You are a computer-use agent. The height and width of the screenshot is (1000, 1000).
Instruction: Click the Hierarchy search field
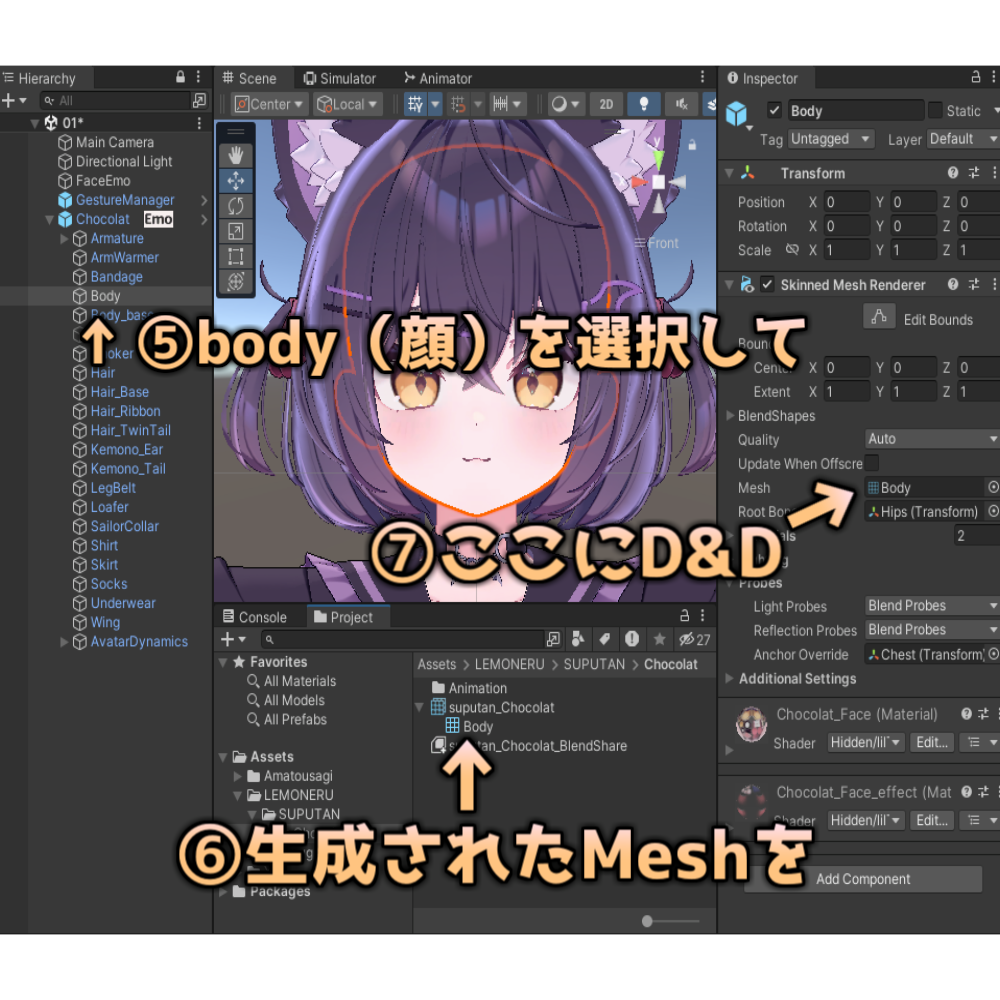tap(115, 101)
